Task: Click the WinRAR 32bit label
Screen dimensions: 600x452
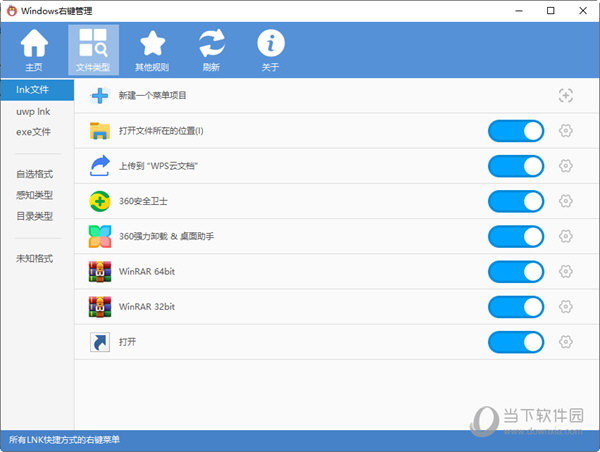Action: [x=147, y=307]
